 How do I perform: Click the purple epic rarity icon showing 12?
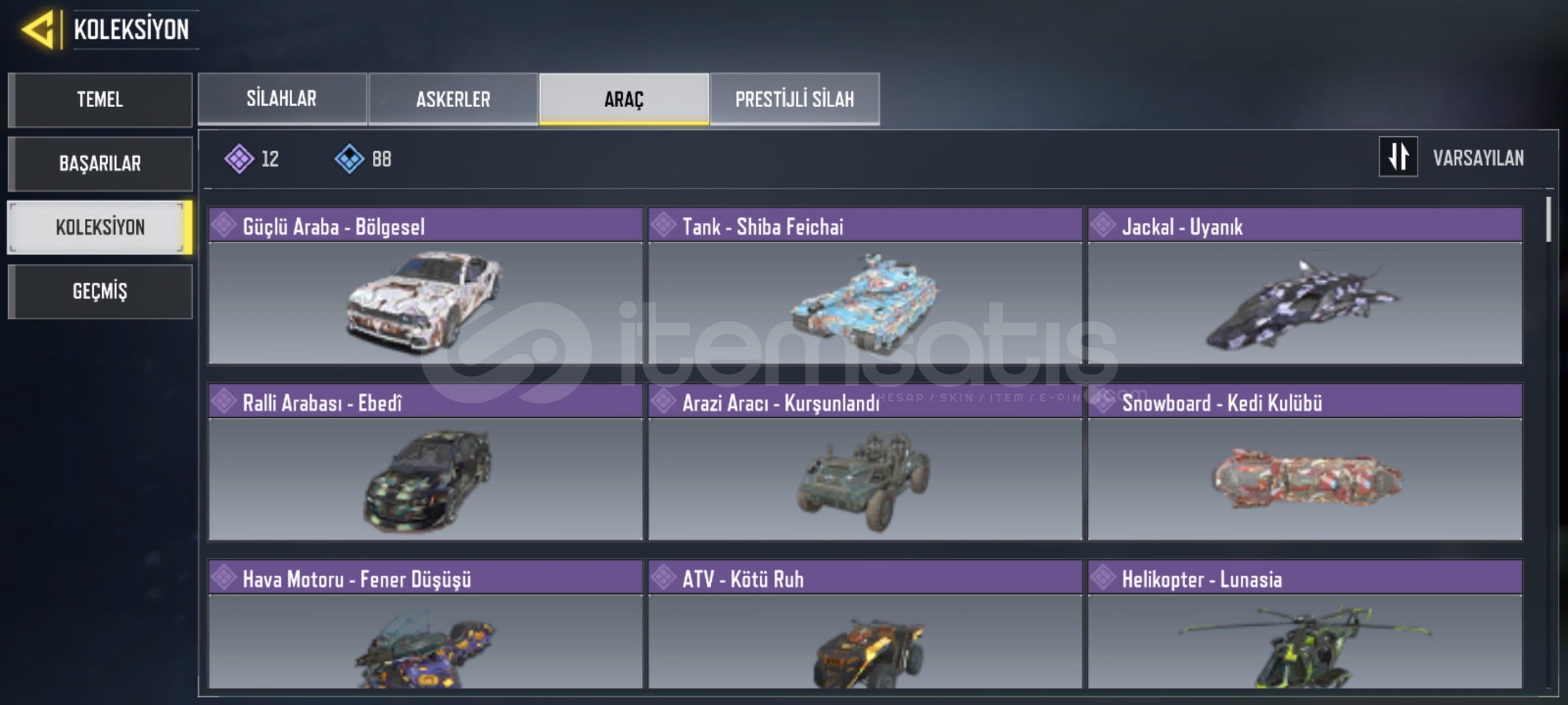click(x=239, y=159)
